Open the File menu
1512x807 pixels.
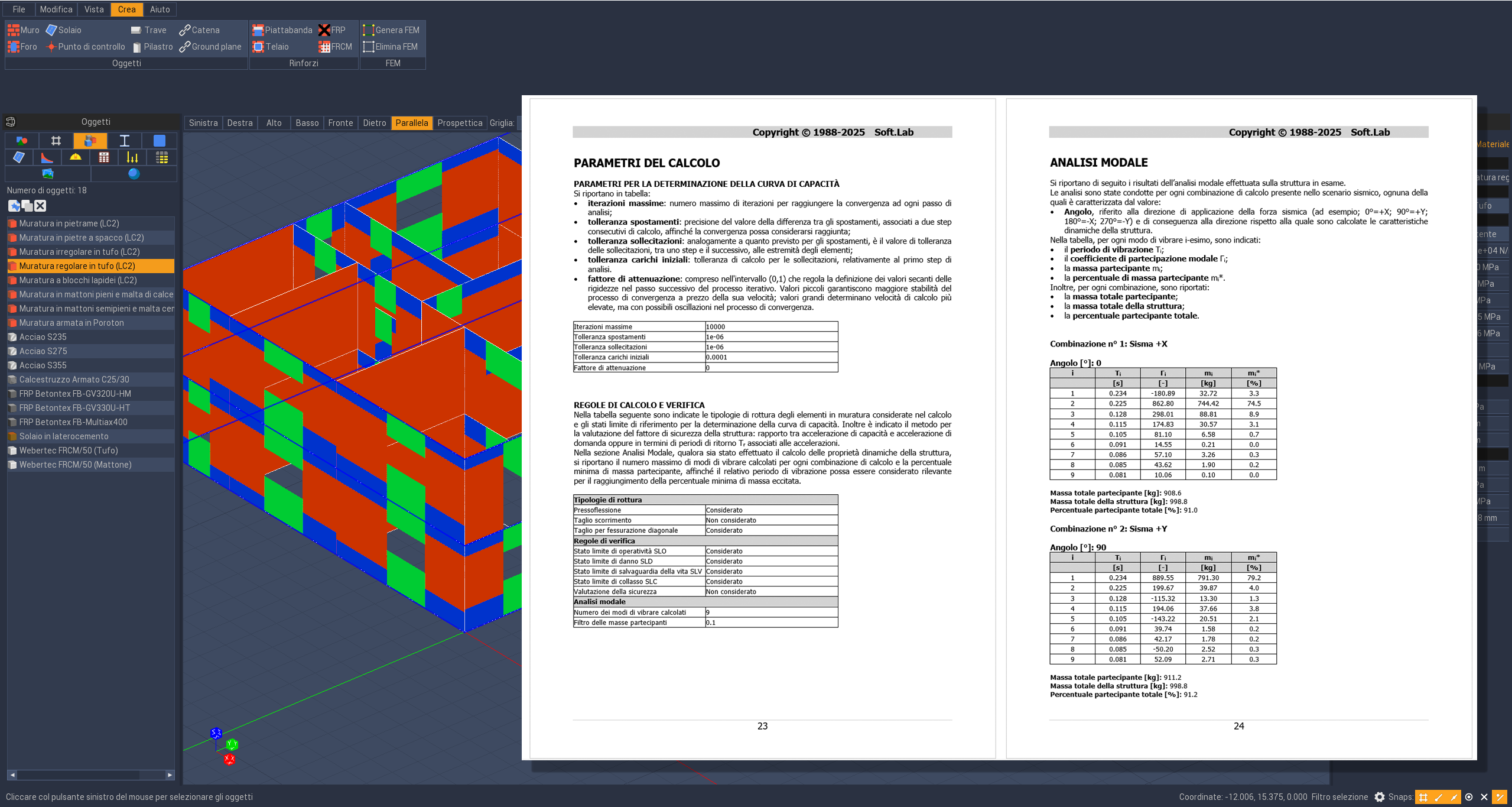[19, 9]
